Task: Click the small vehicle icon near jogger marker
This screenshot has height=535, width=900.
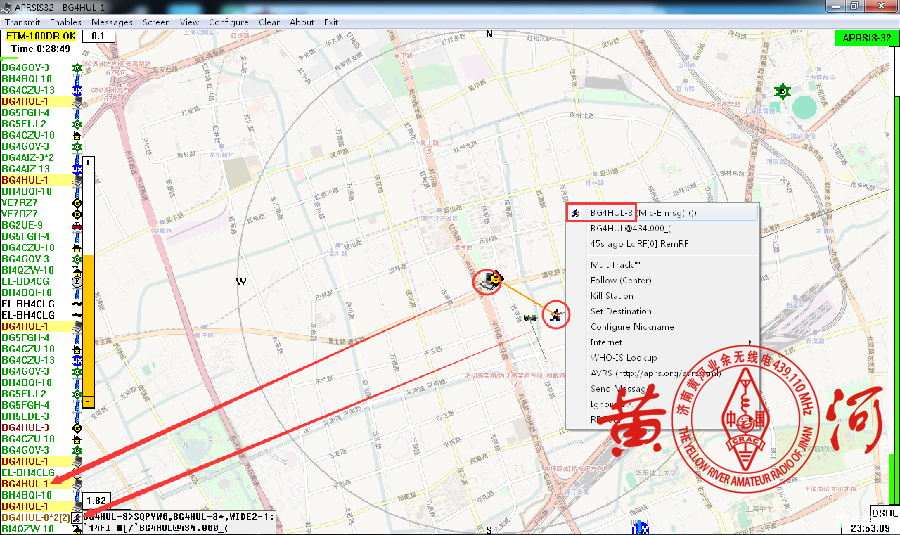Action: [529, 317]
